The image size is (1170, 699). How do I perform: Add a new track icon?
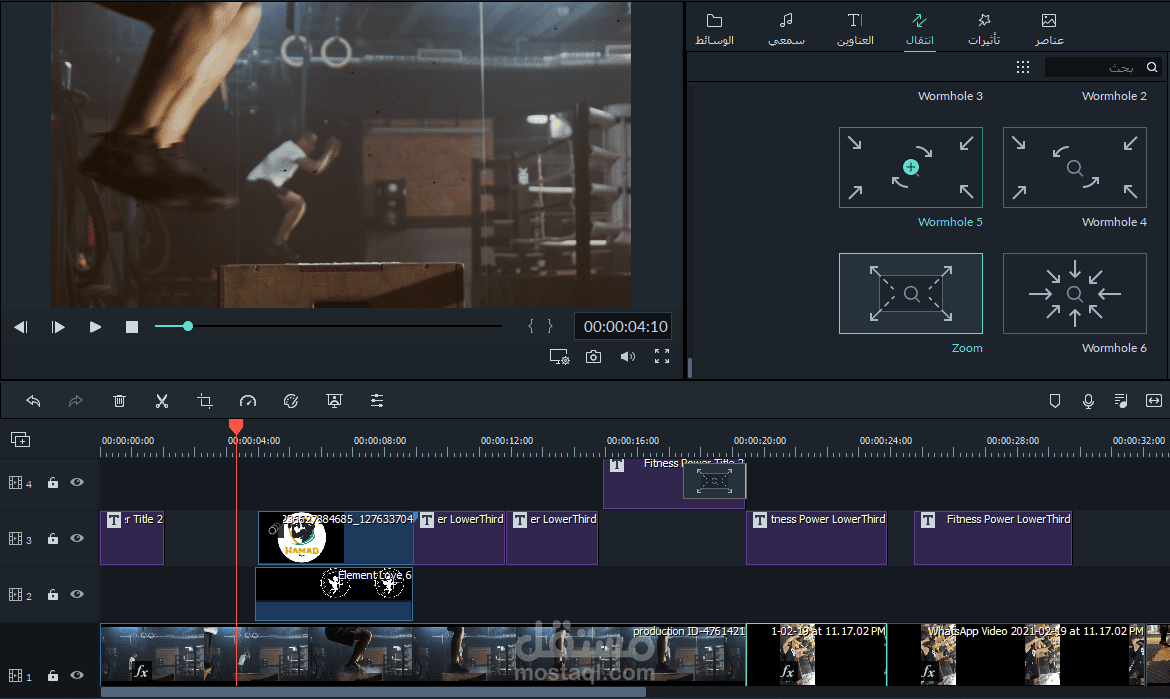point(20,439)
